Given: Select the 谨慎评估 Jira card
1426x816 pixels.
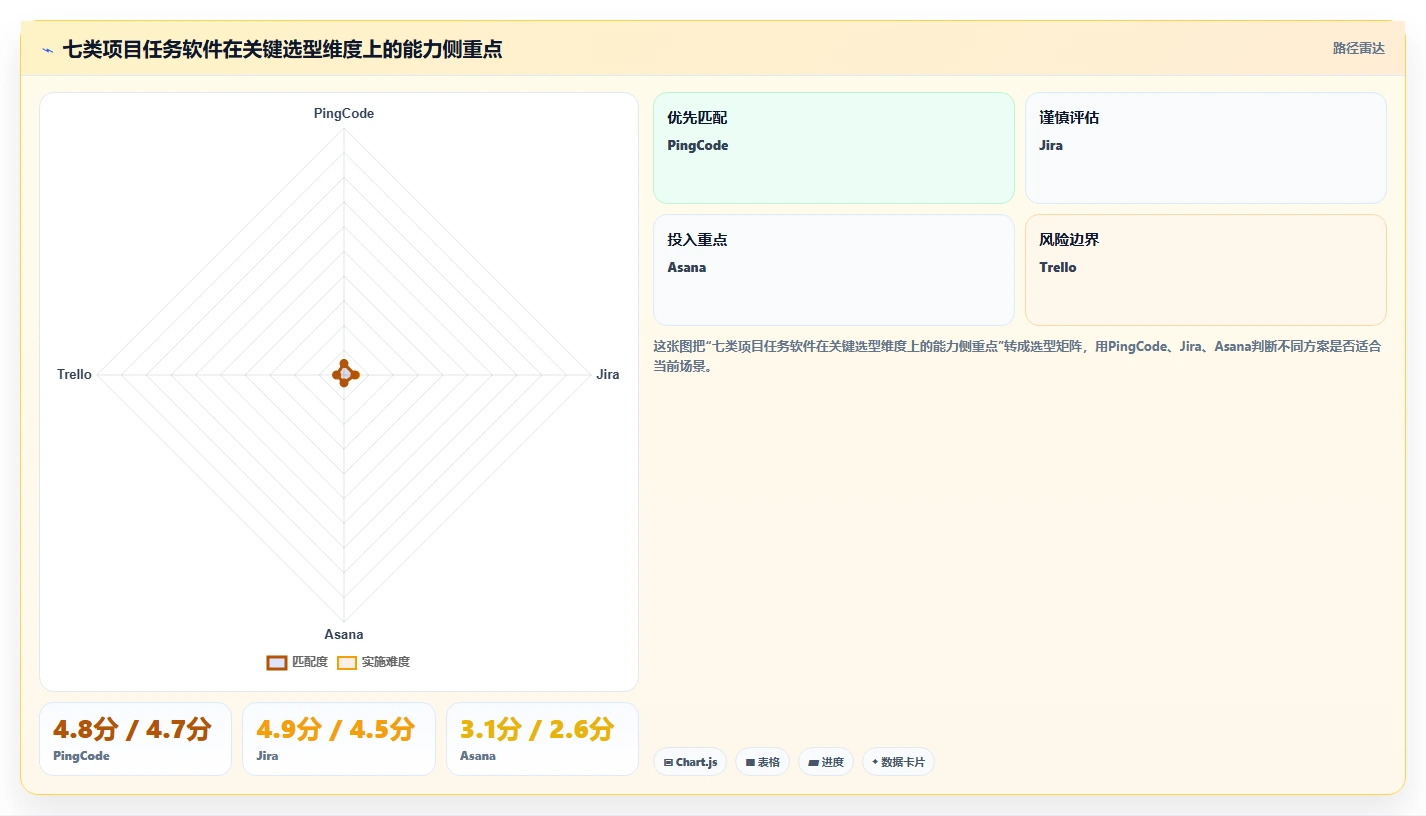Looking at the screenshot, I should click(x=1206, y=148).
